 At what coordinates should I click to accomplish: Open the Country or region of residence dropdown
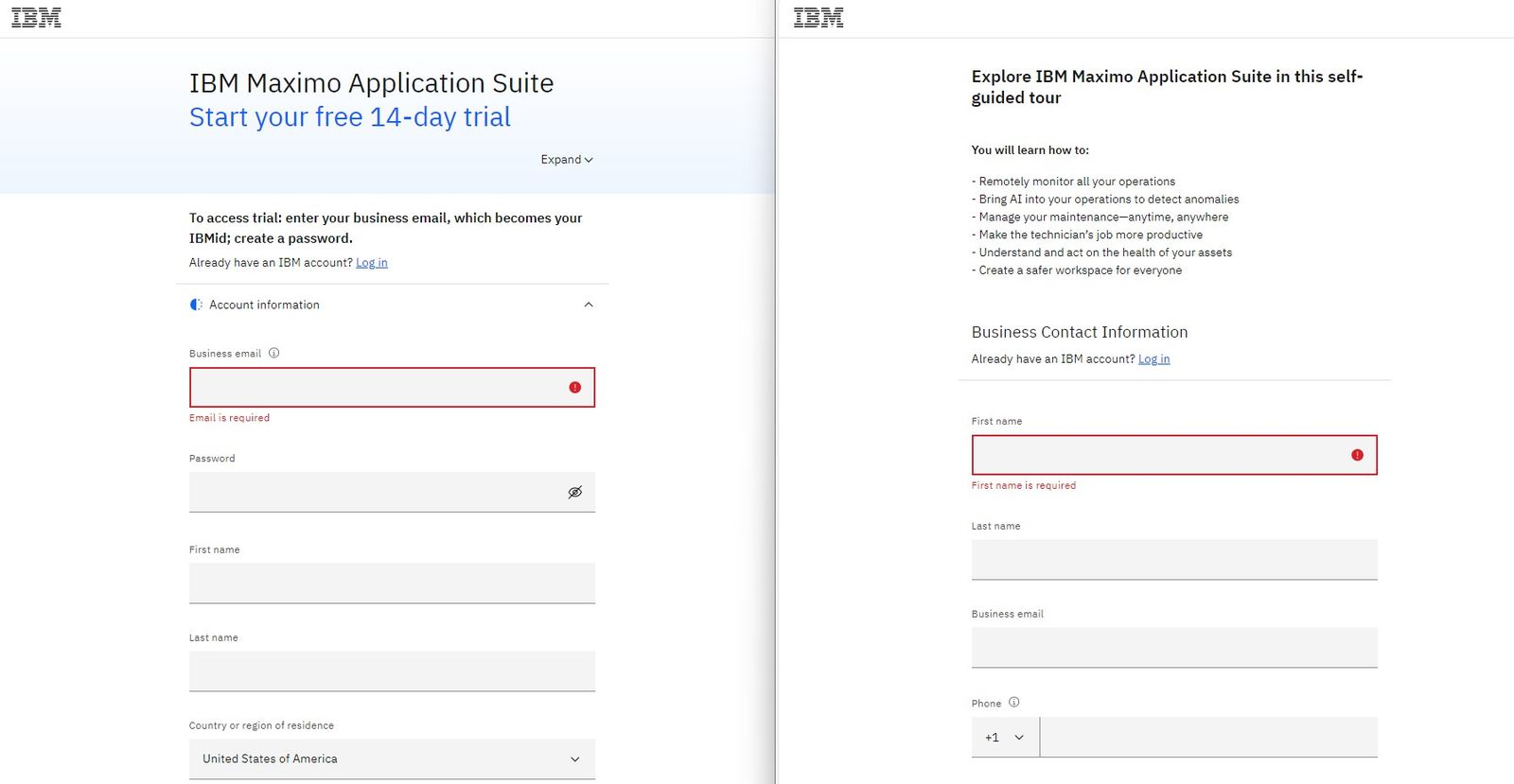(392, 758)
